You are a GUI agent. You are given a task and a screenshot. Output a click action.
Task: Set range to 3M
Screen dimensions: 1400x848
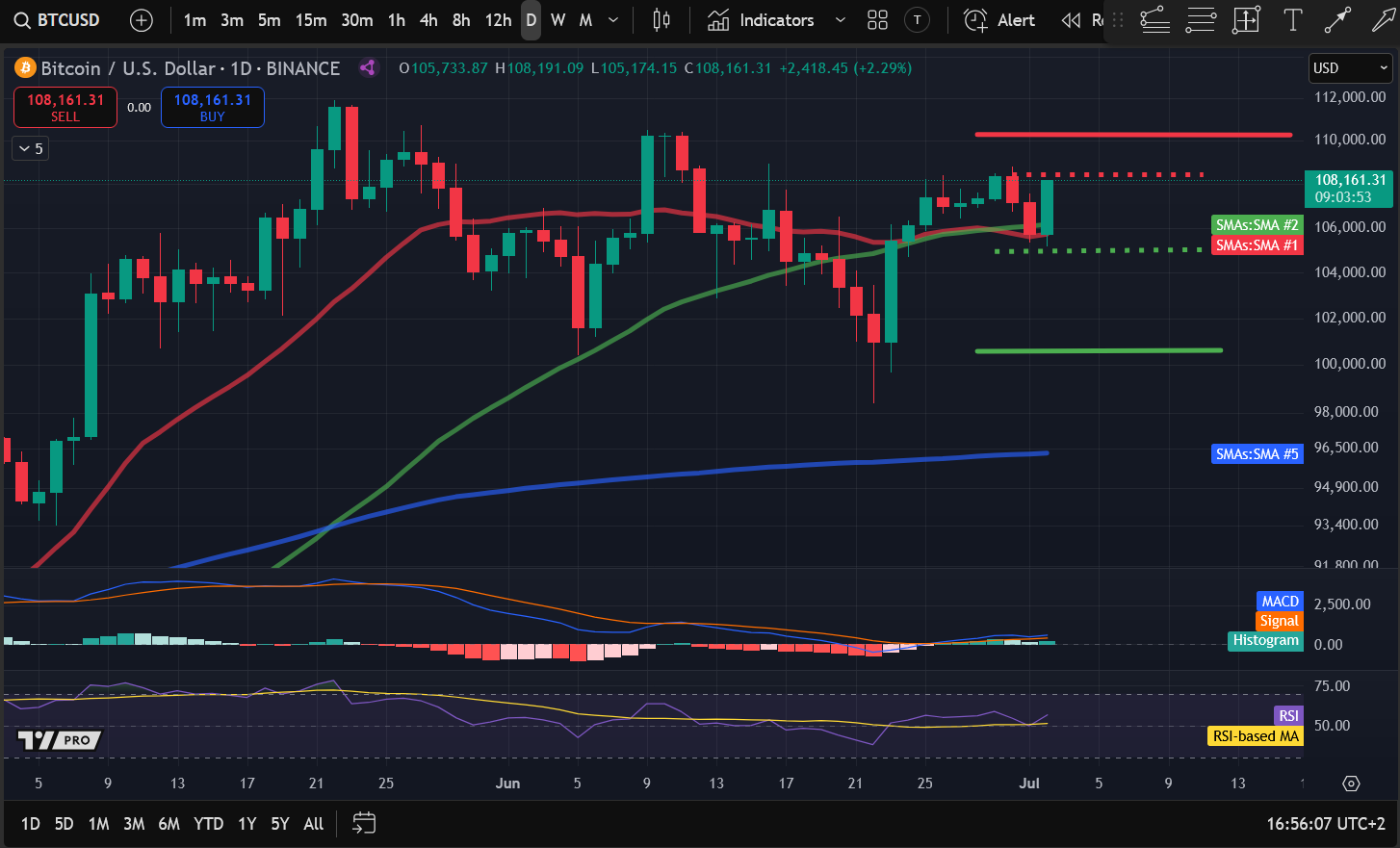click(134, 824)
